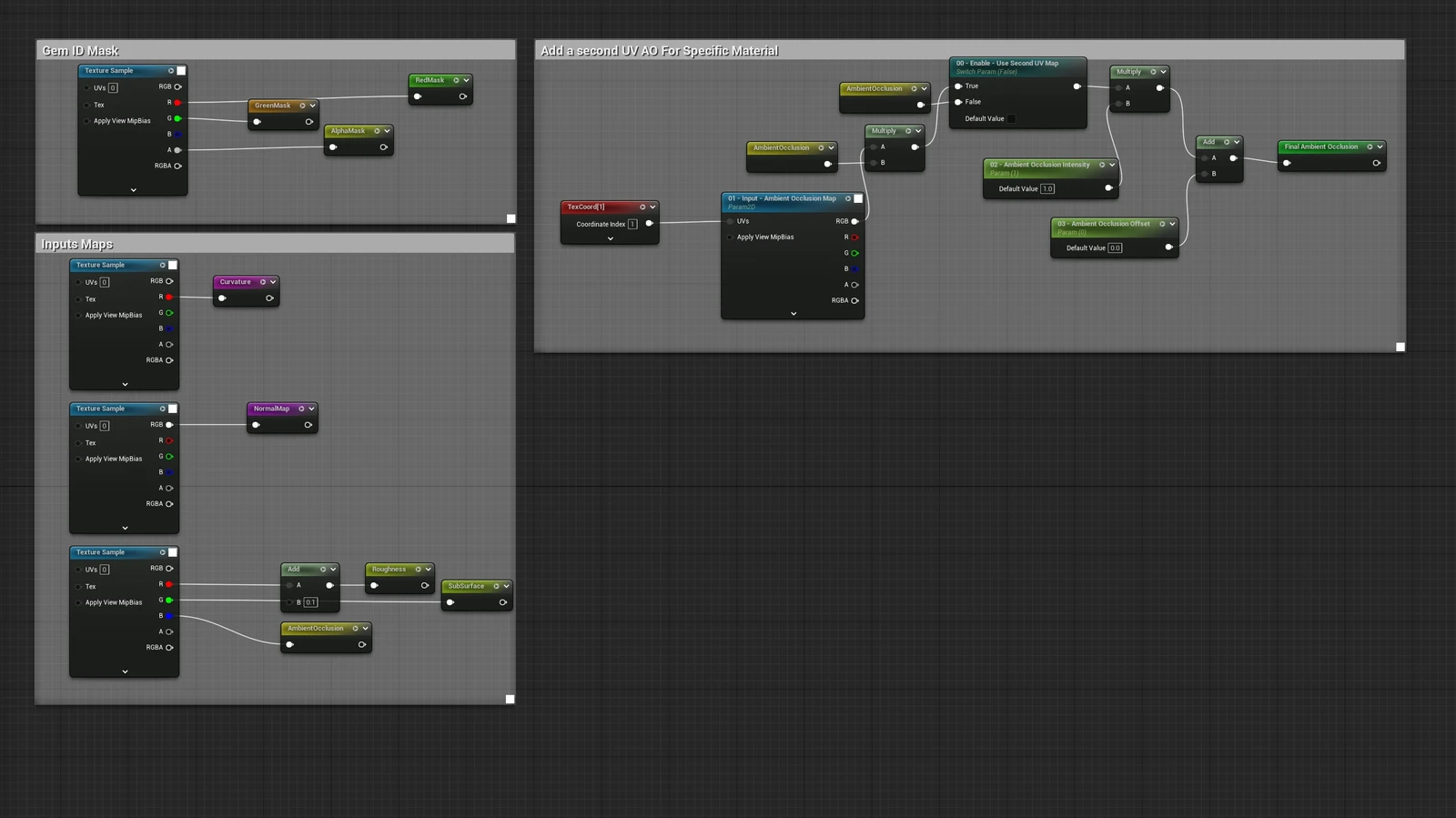Click the Default Value 0.0 field on Ambient Occlusion Offset
The width and height of the screenshot is (1456, 818).
pos(1115,247)
